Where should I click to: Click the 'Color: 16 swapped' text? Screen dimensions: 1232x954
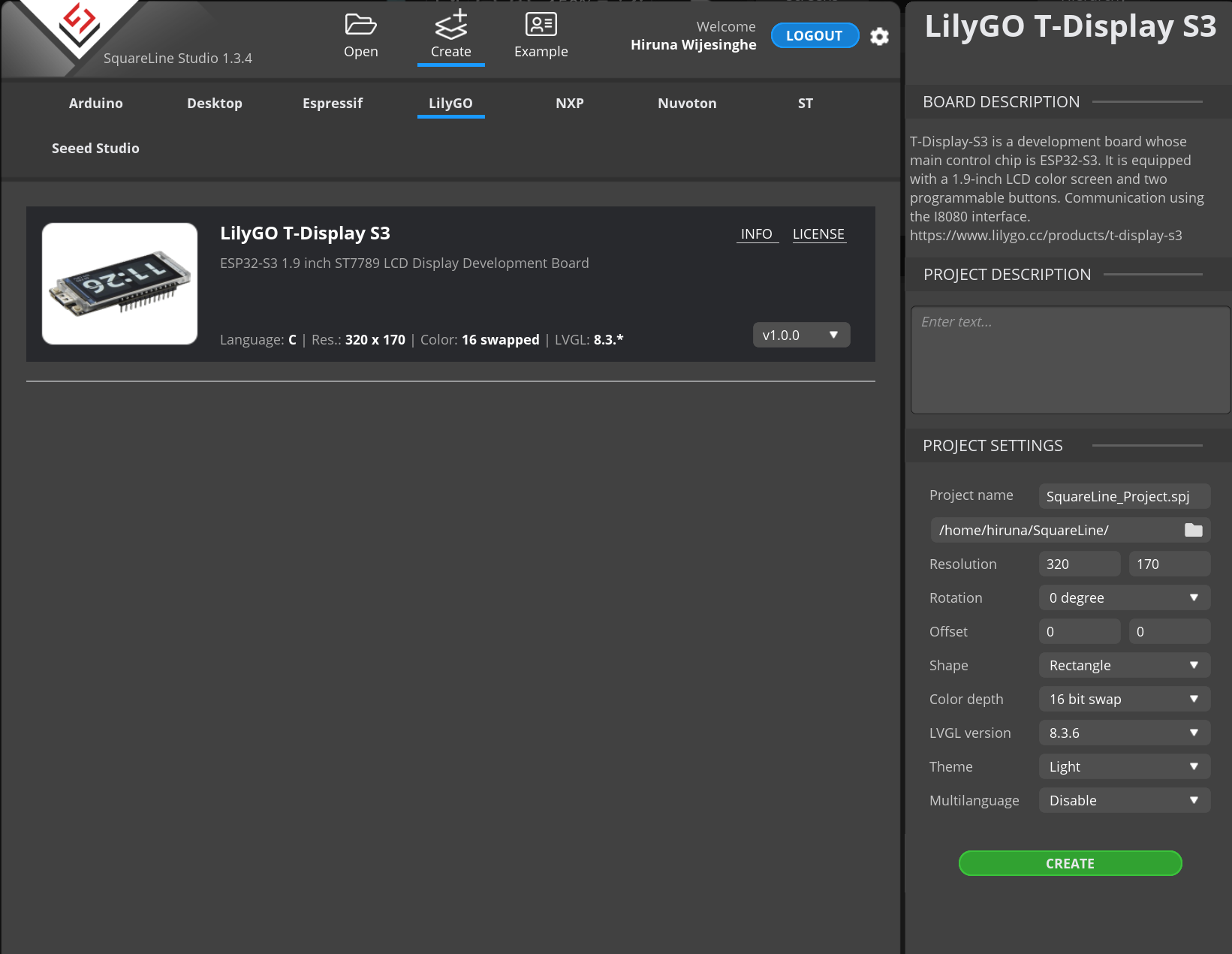[x=480, y=340]
